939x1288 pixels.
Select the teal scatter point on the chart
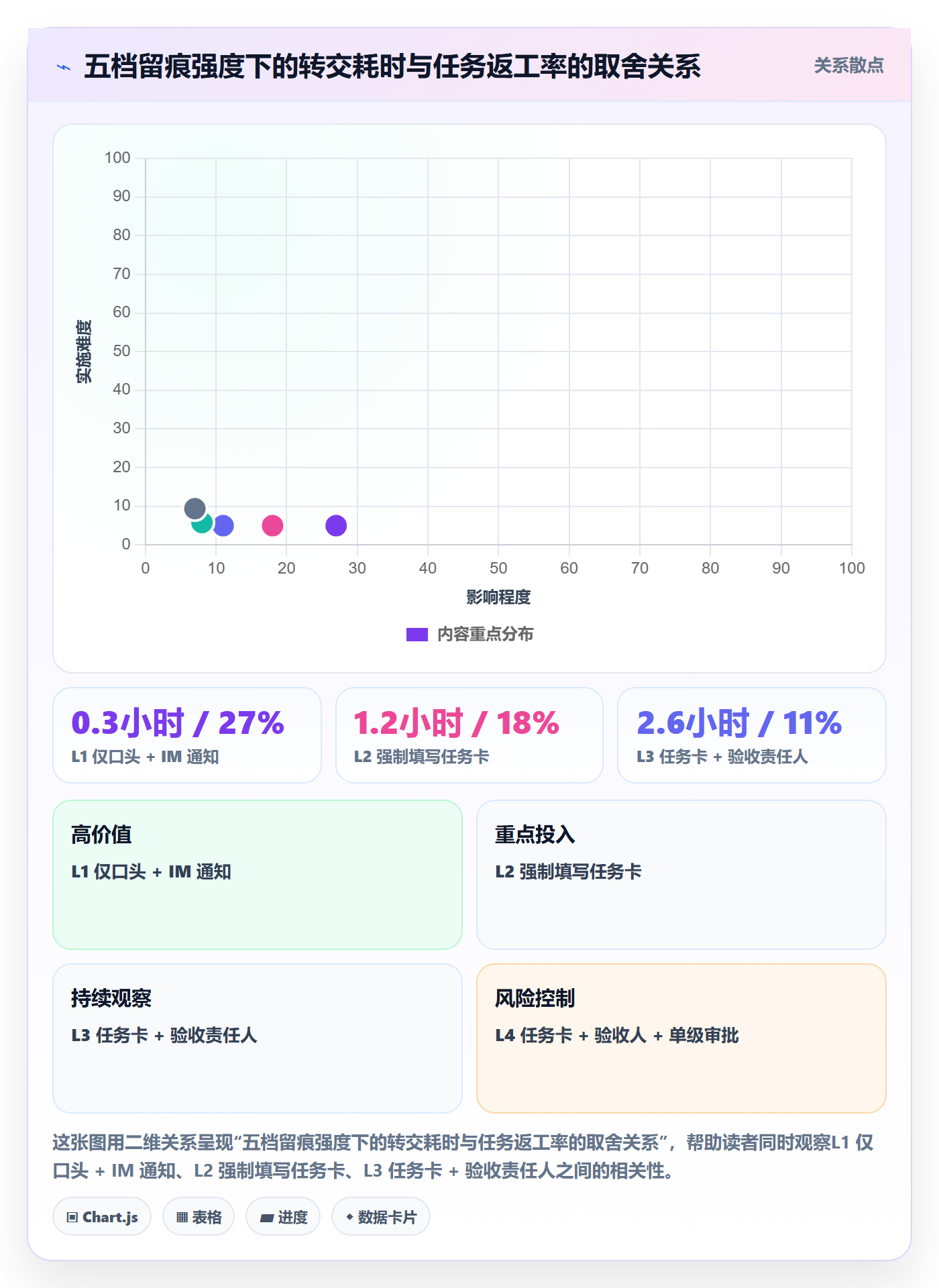[x=203, y=523]
